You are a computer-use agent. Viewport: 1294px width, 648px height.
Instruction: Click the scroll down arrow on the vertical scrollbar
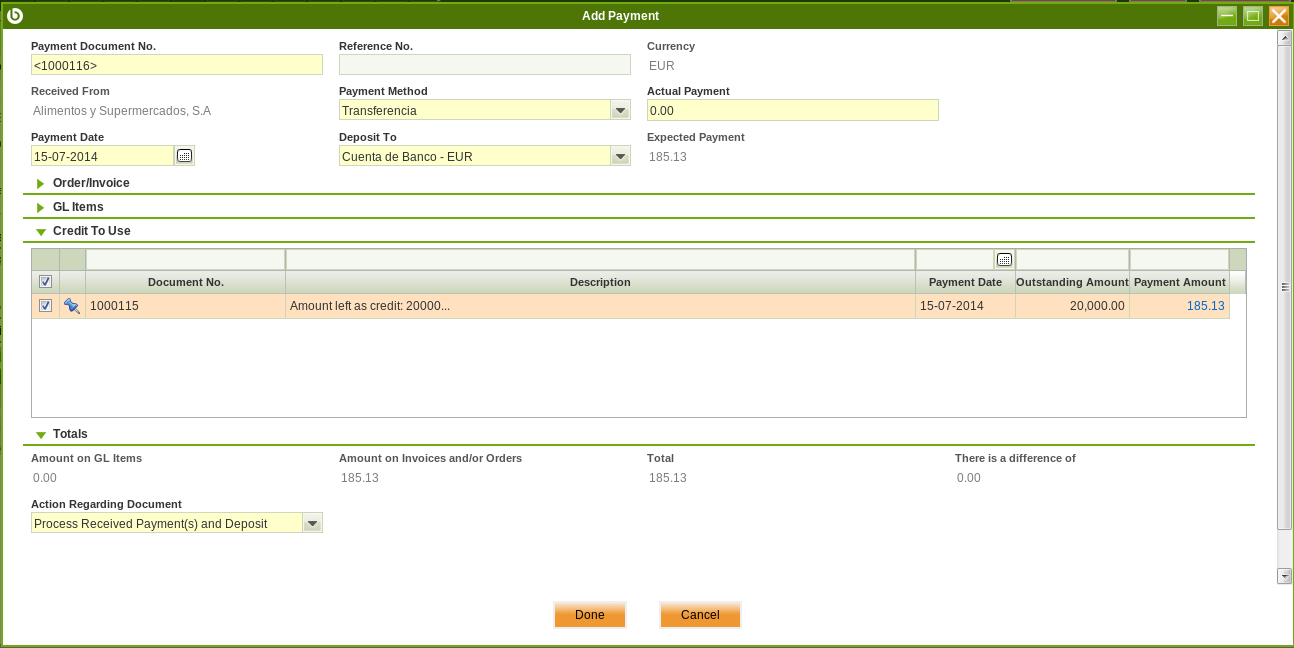(1284, 576)
